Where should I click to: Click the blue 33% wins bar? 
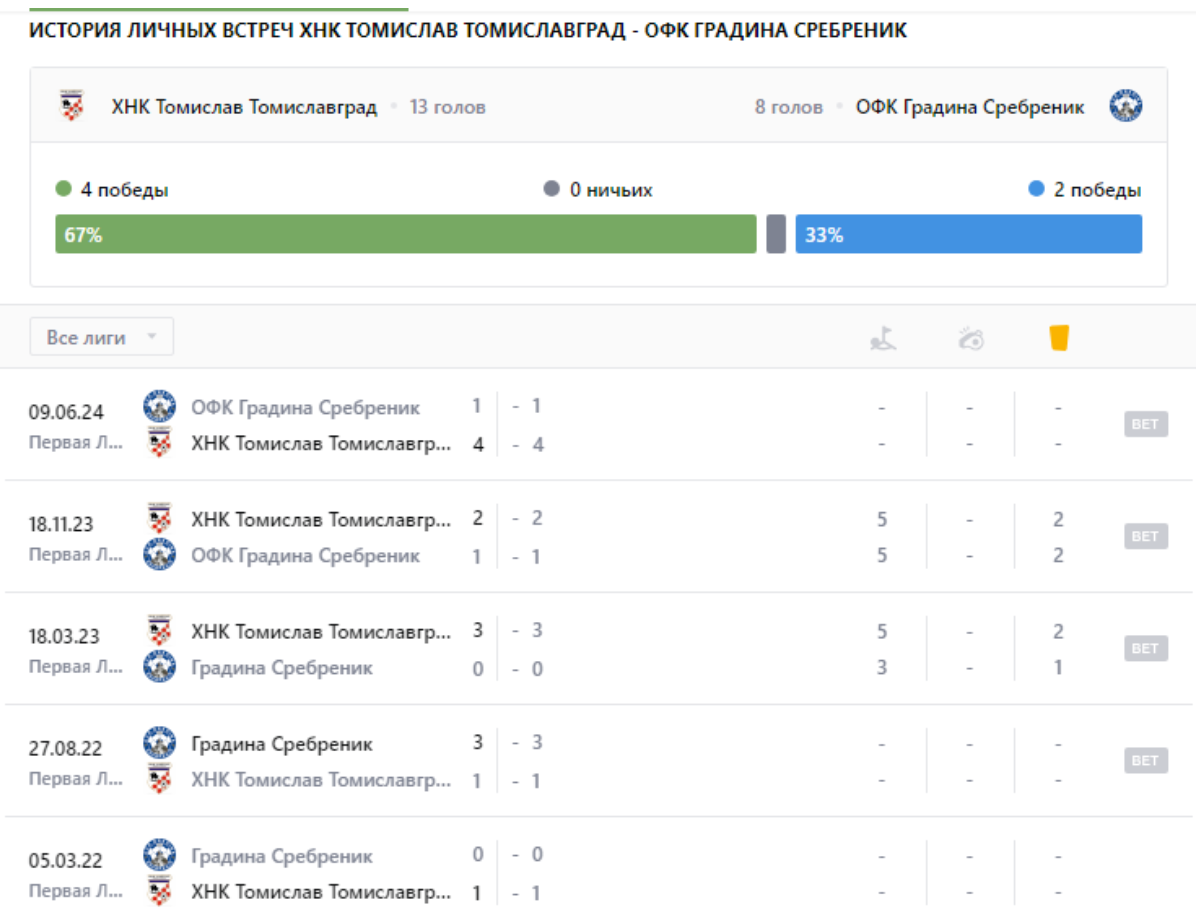(x=968, y=235)
